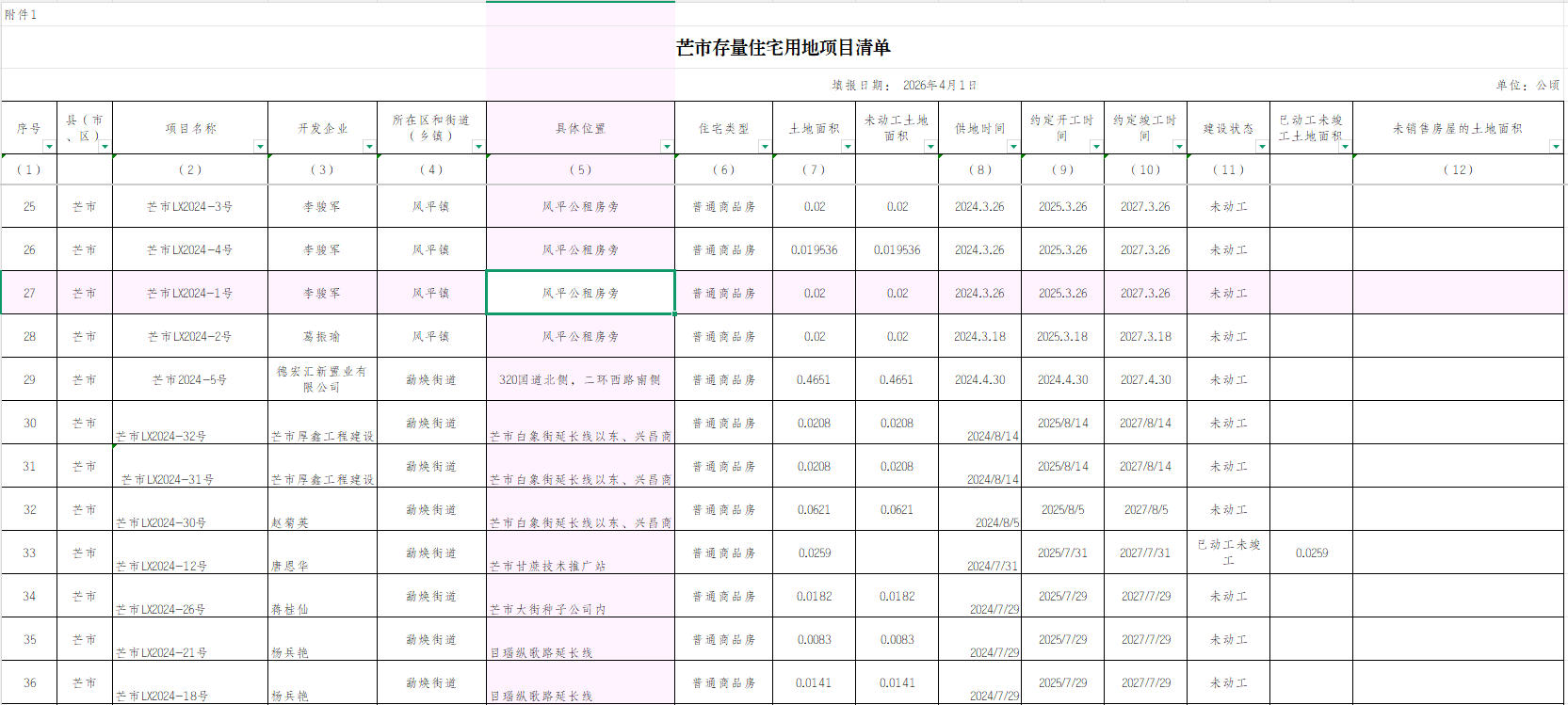Select the project cell 芒市2024-5号
1568x705 pixels.
(x=189, y=380)
